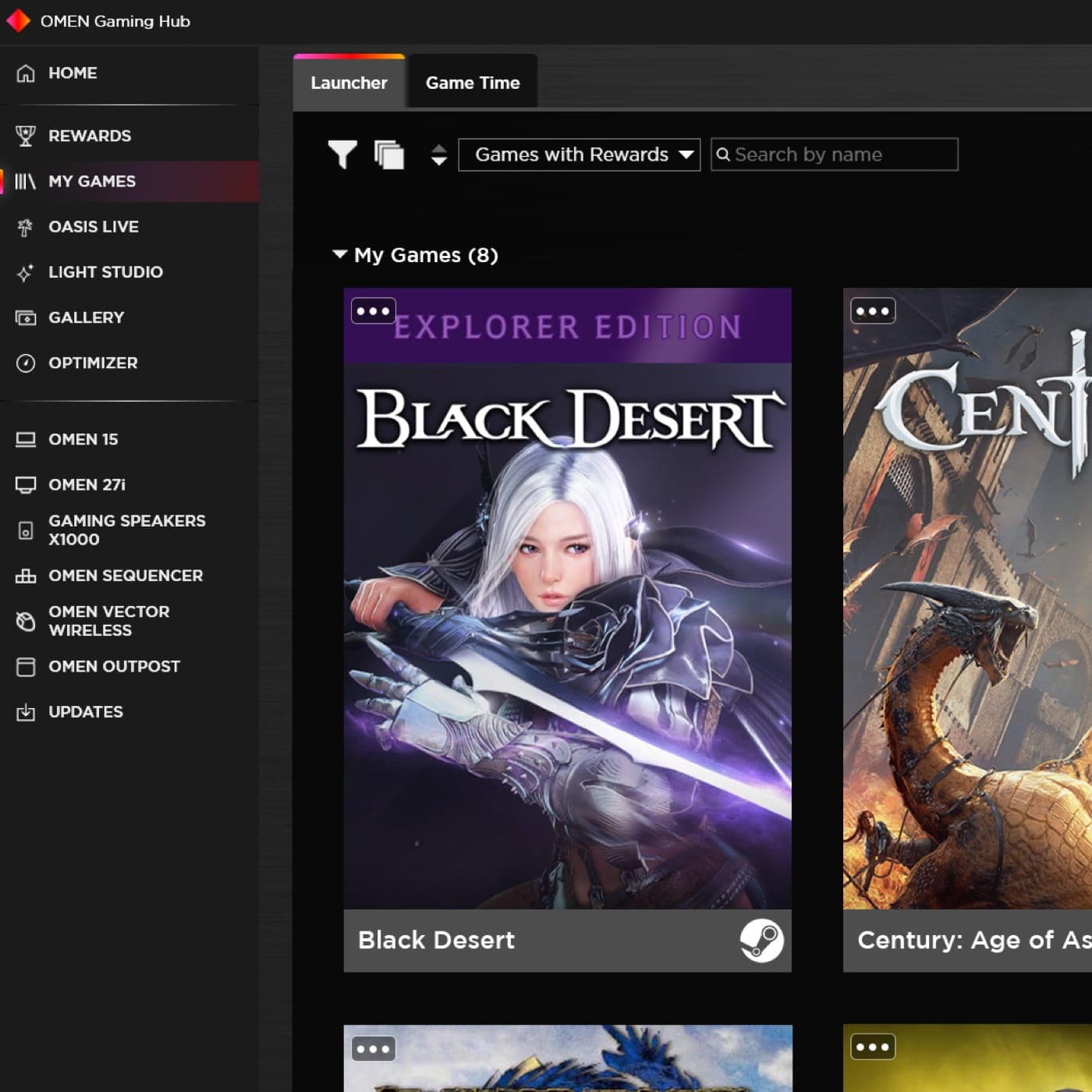Click the Gallery icon

click(26, 317)
